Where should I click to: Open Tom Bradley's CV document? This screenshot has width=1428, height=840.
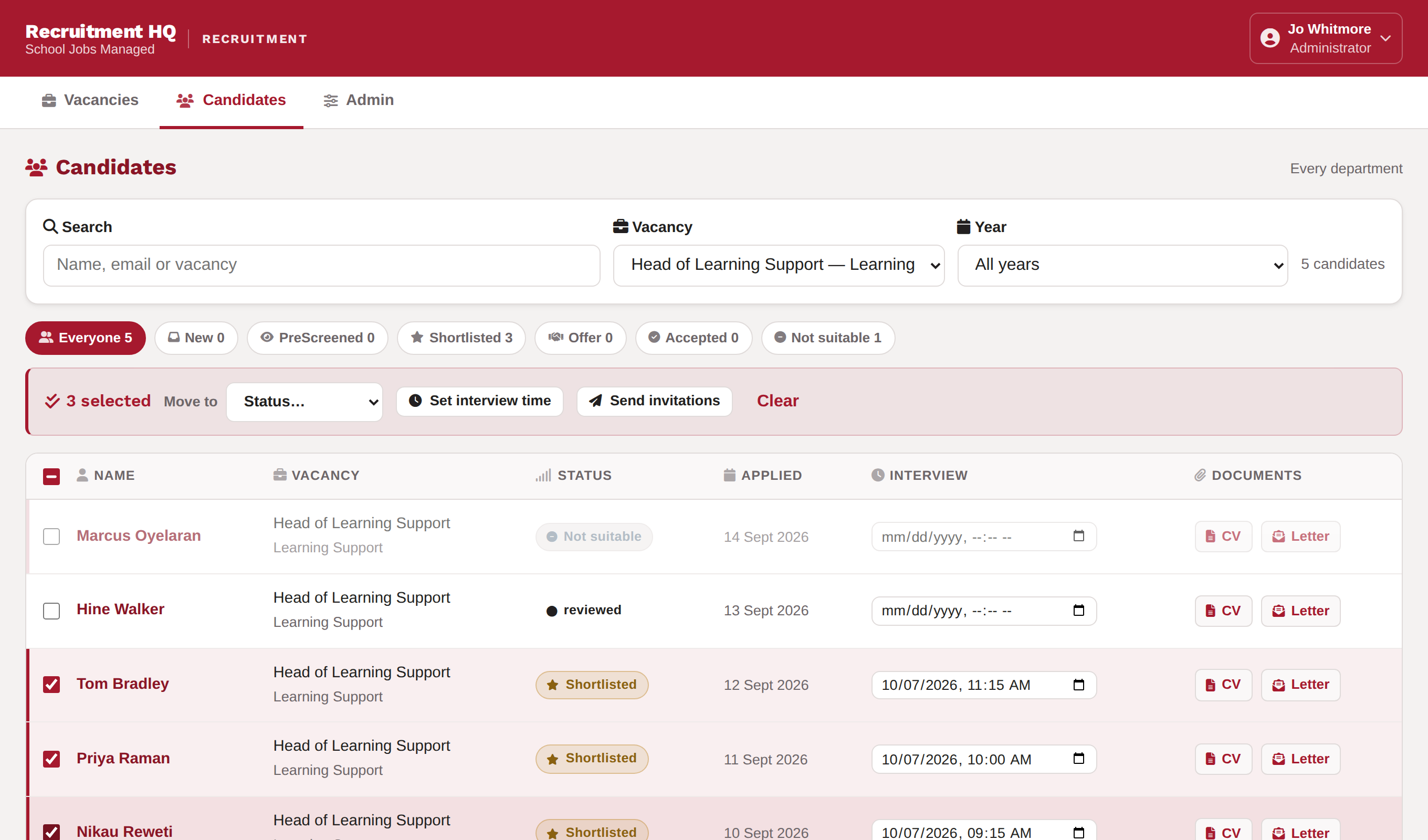pos(1223,685)
